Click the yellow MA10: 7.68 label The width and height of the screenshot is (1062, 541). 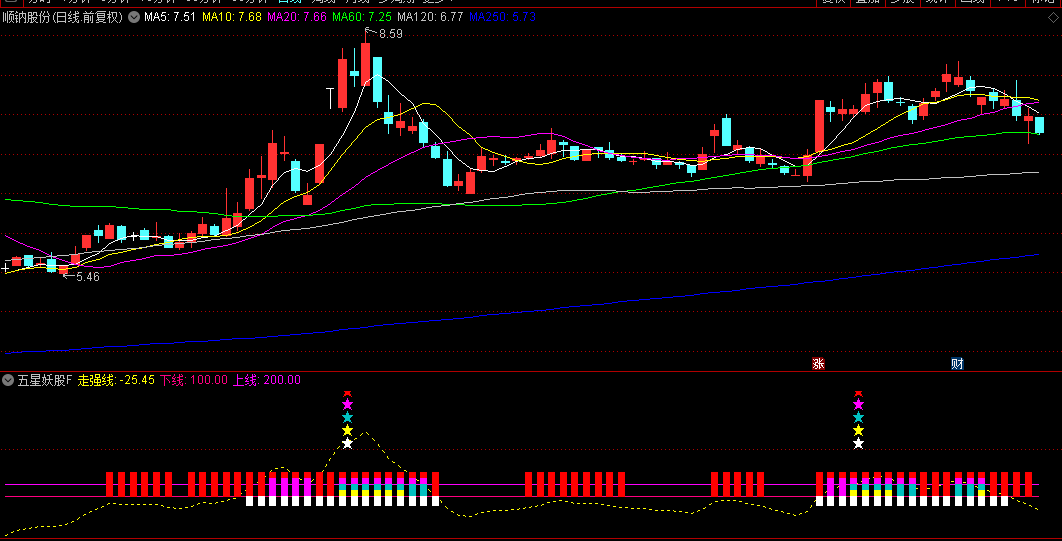click(231, 17)
